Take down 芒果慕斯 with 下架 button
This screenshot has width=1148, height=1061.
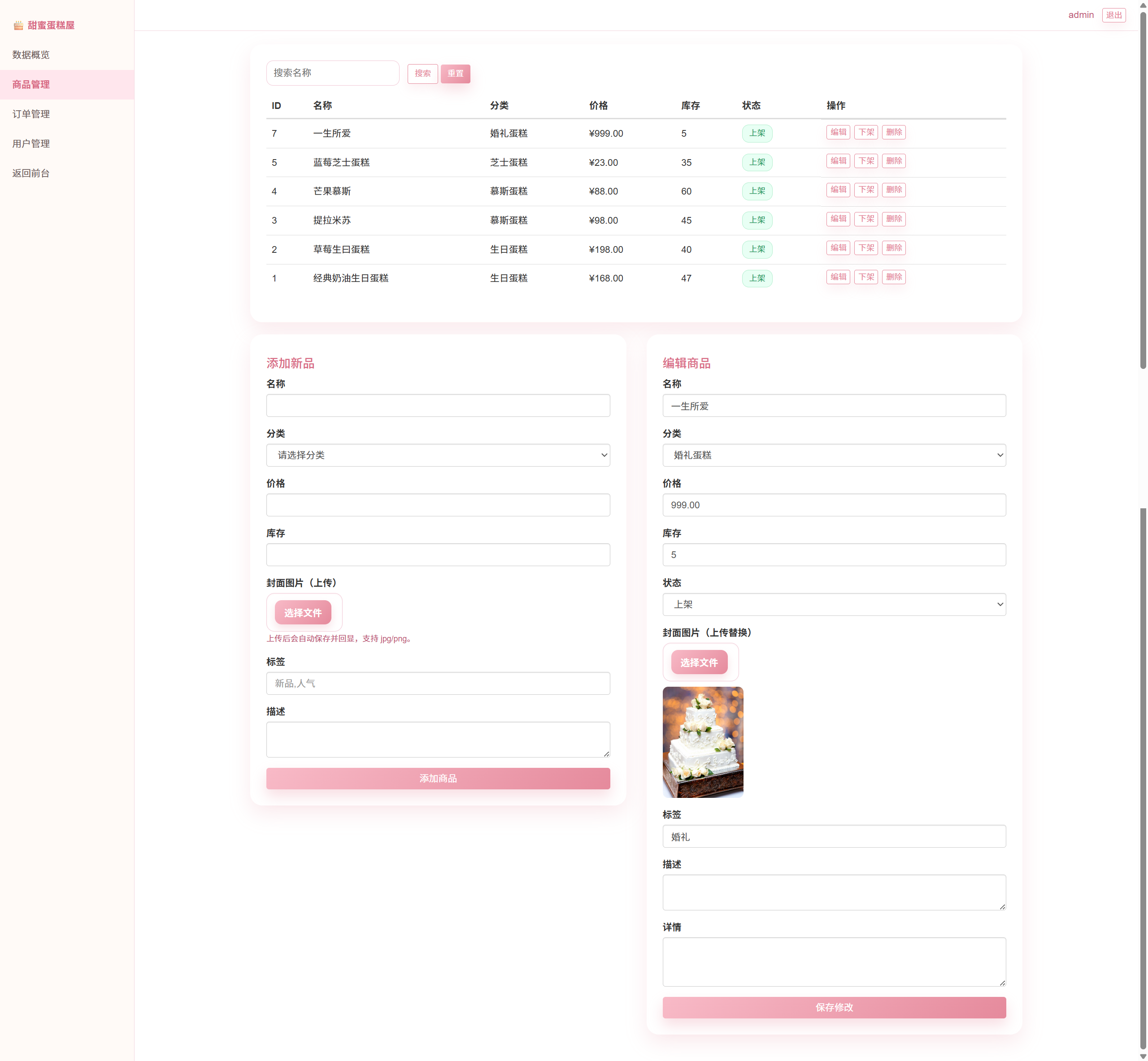pos(865,190)
